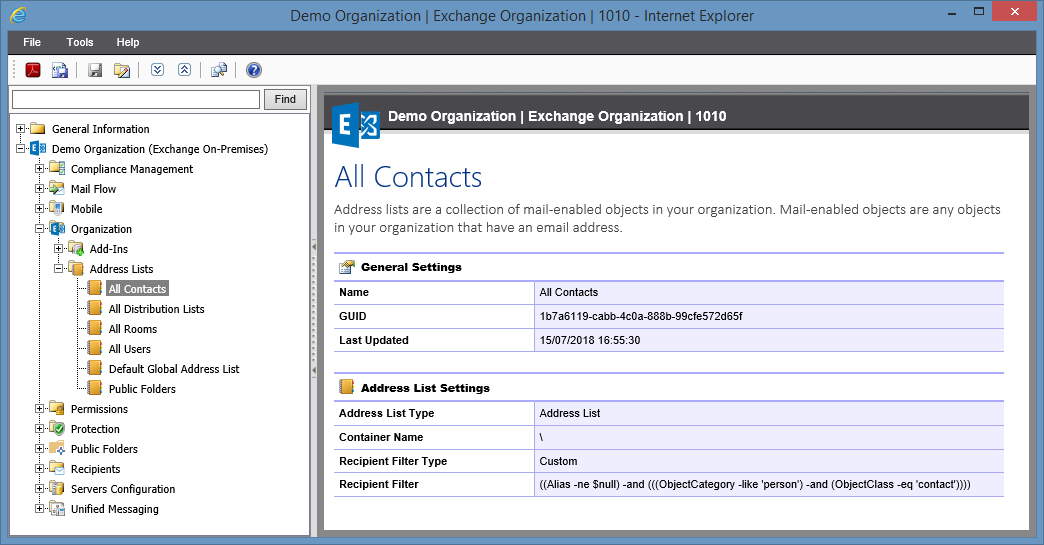The image size is (1044, 545).
Task: Collapse the Demo Organization node
Action: pyautogui.click(x=21, y=148)
